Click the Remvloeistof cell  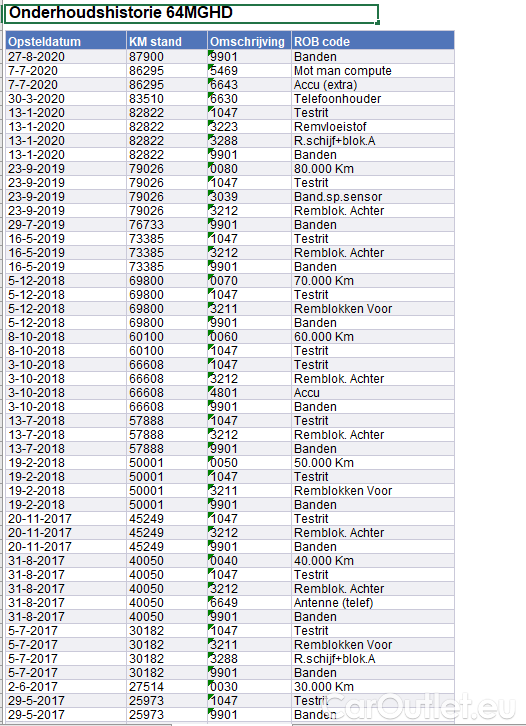pyautogui.click(x=373, y=127)
